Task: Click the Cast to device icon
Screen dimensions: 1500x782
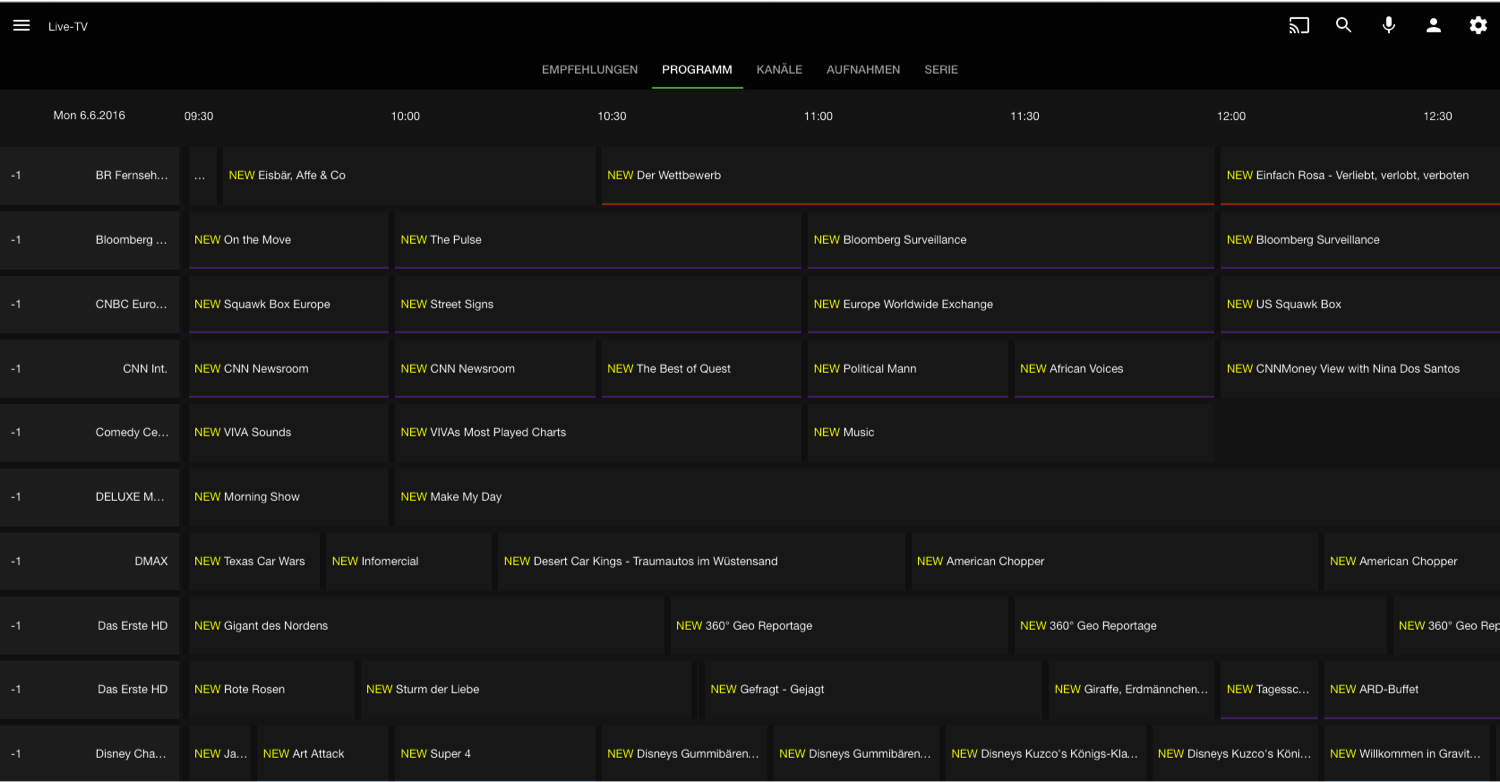Action: click(1299, 26)
